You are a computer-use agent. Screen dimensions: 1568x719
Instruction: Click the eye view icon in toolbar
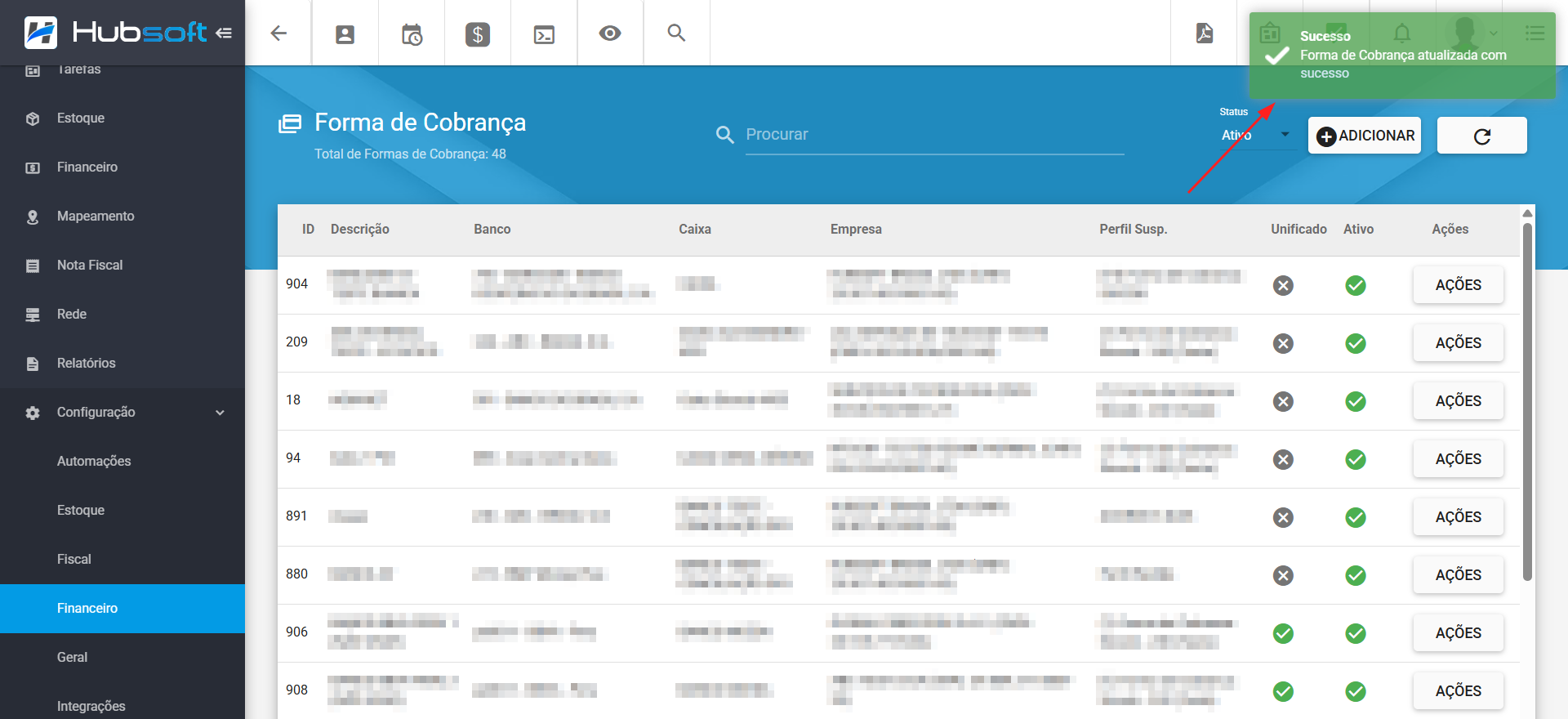[x=610, y=33]
